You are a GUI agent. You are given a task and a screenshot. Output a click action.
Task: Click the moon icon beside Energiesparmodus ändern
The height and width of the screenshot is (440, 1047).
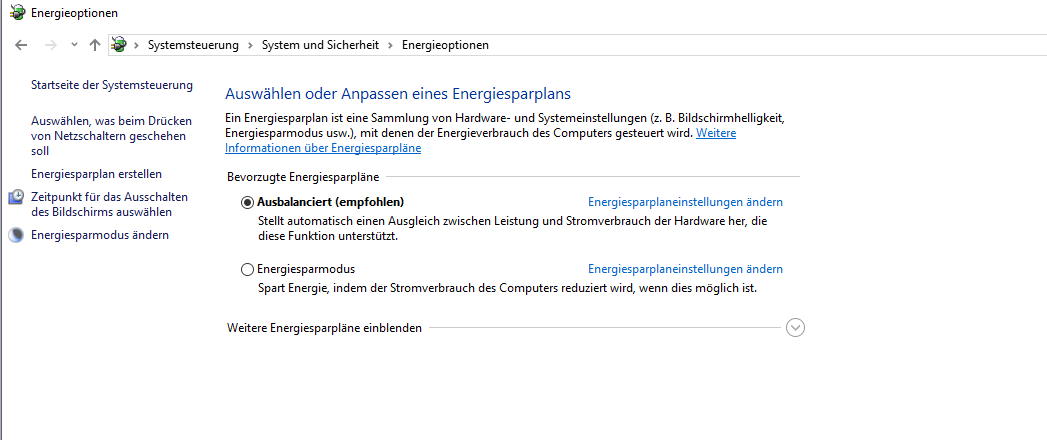pos(16,235)
